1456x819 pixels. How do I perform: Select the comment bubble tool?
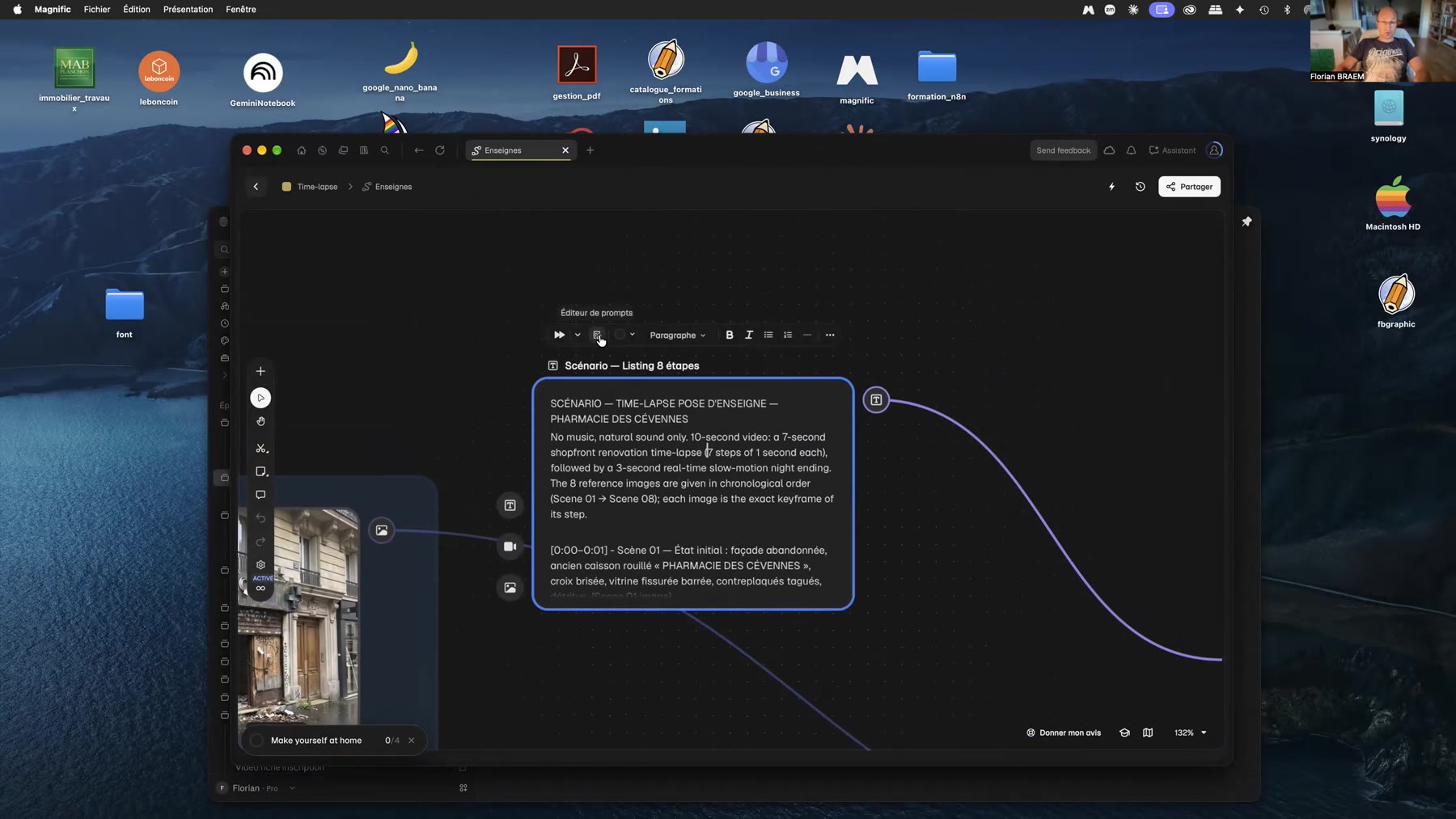tap(260, 495)
